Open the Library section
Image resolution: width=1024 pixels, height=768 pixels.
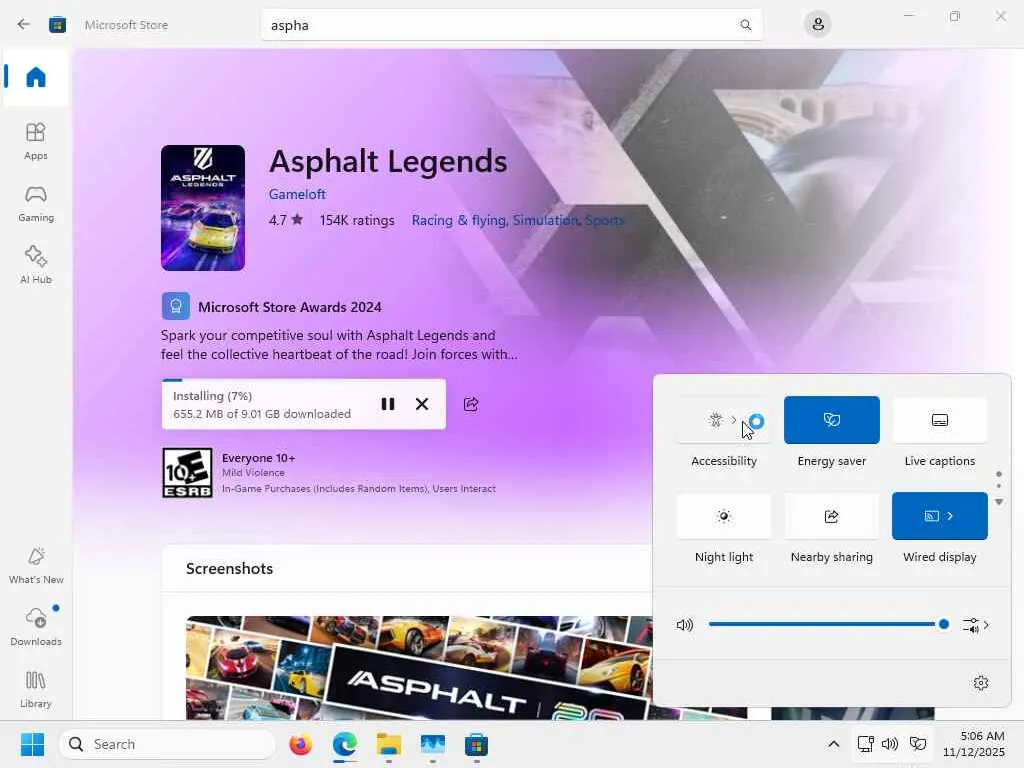pos(36,689)
